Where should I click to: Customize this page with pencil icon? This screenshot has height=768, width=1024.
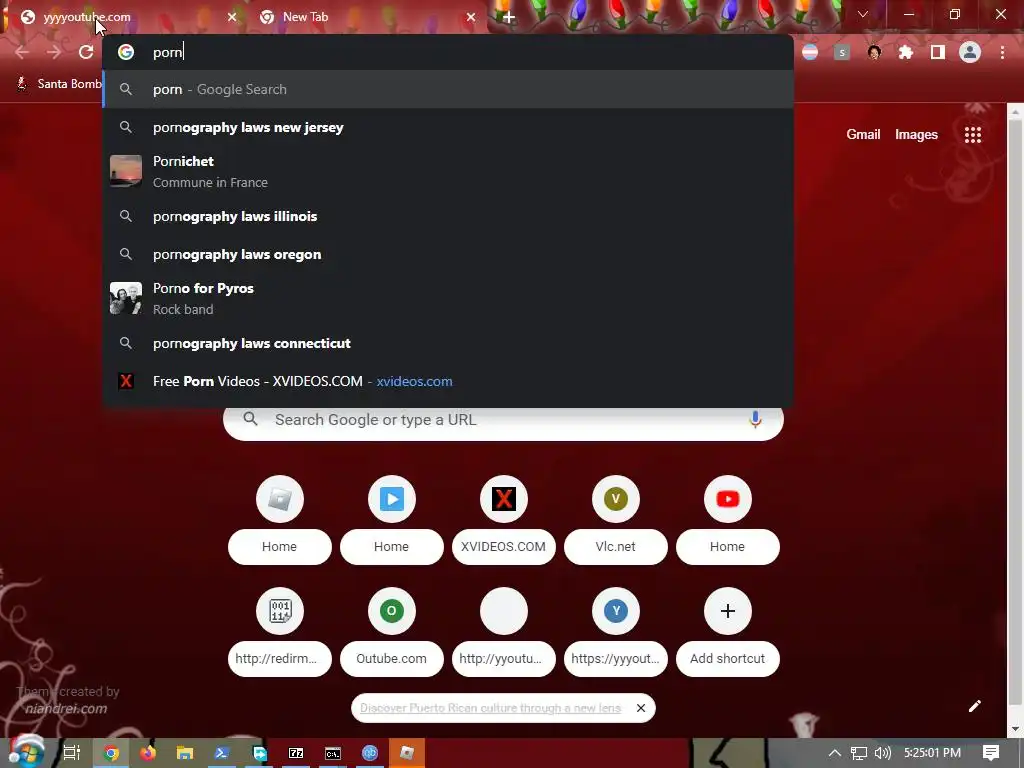[x=974, y=706]
